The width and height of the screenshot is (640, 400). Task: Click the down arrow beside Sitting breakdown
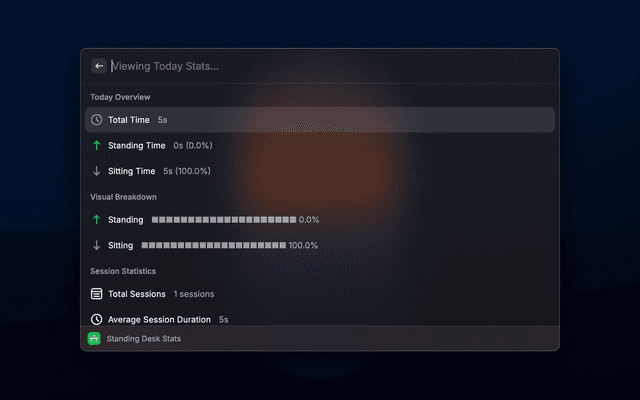pos(96,245)
